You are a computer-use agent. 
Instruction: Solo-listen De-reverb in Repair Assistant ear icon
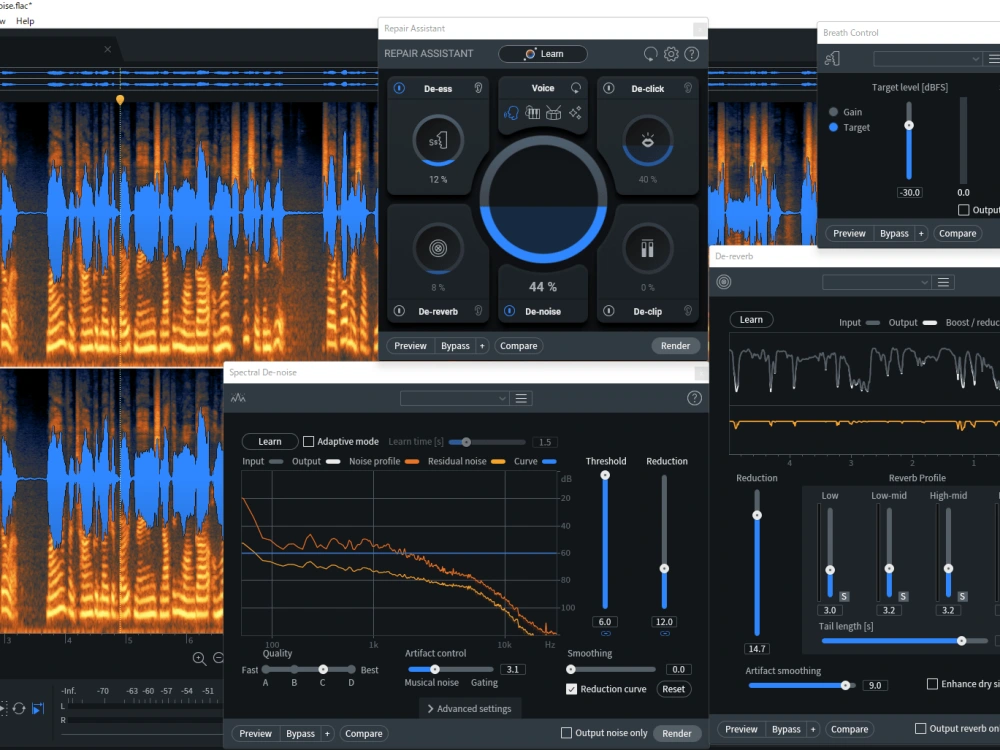(478, 311)
